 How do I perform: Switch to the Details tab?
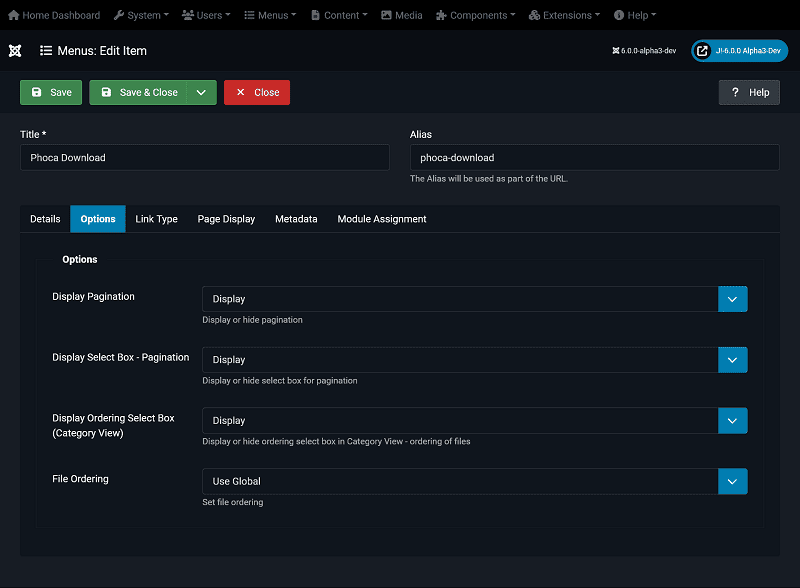click(x=45, y=219)
